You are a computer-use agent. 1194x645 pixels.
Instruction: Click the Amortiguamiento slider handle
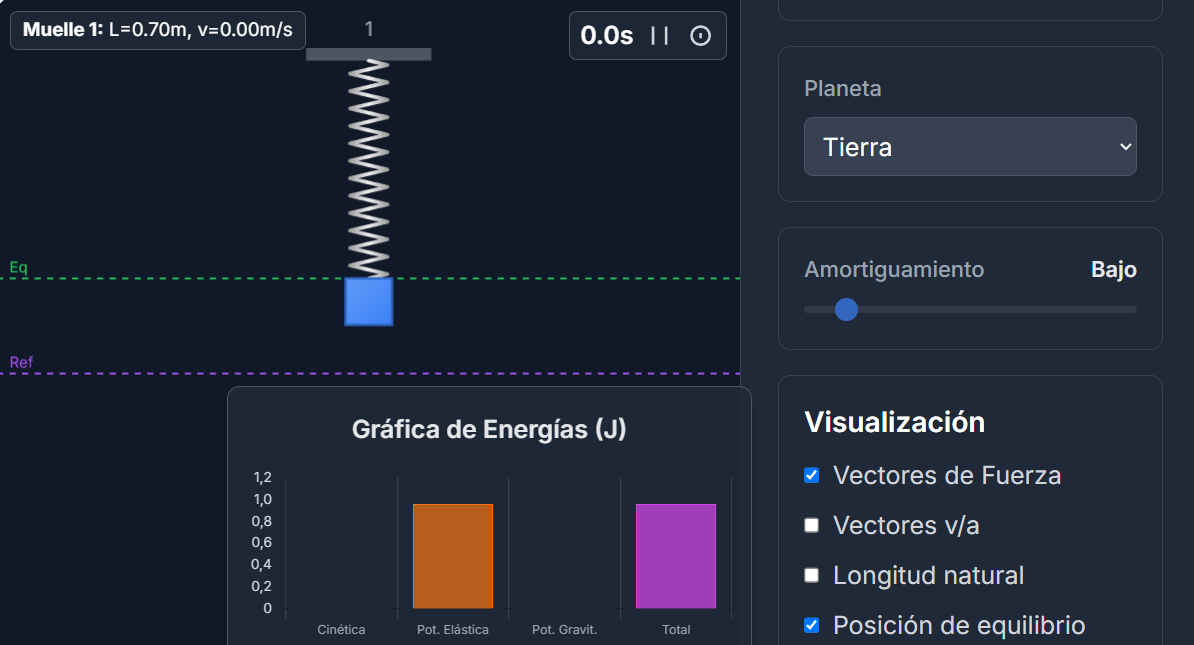(846, 309)
